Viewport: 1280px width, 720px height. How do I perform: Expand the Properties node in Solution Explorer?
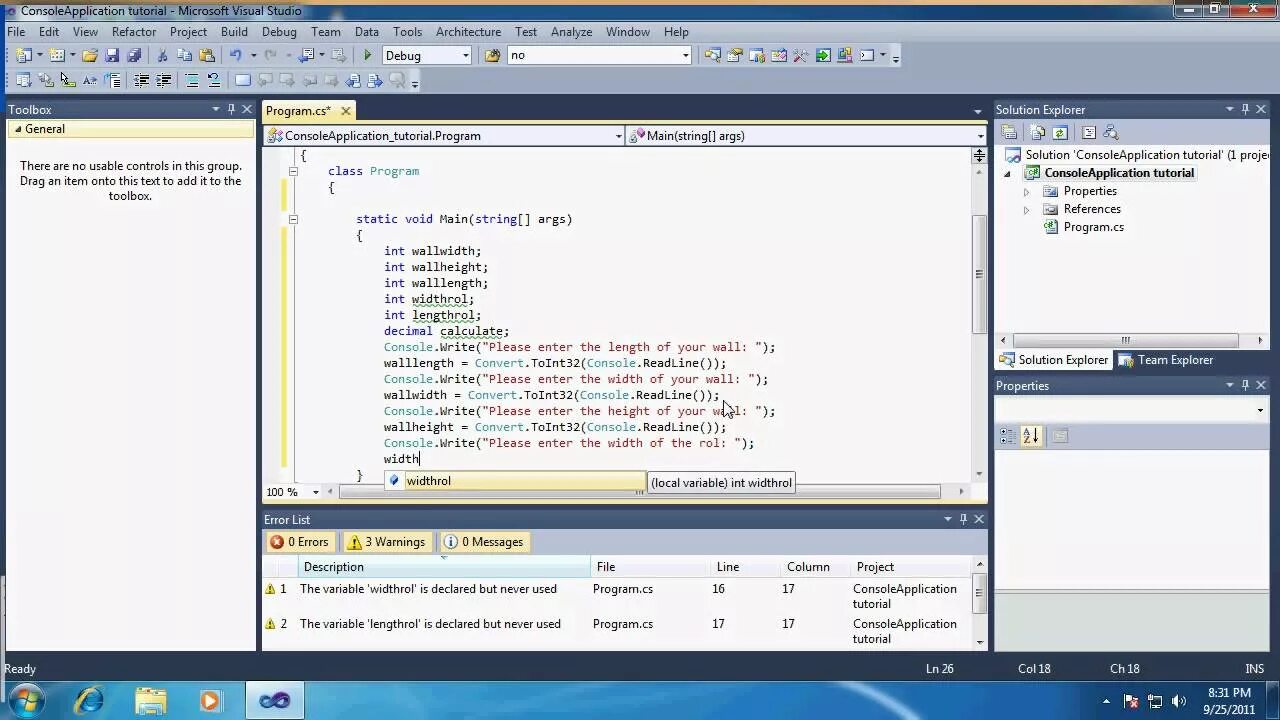pyautogui.click(x=1026, y=191)
